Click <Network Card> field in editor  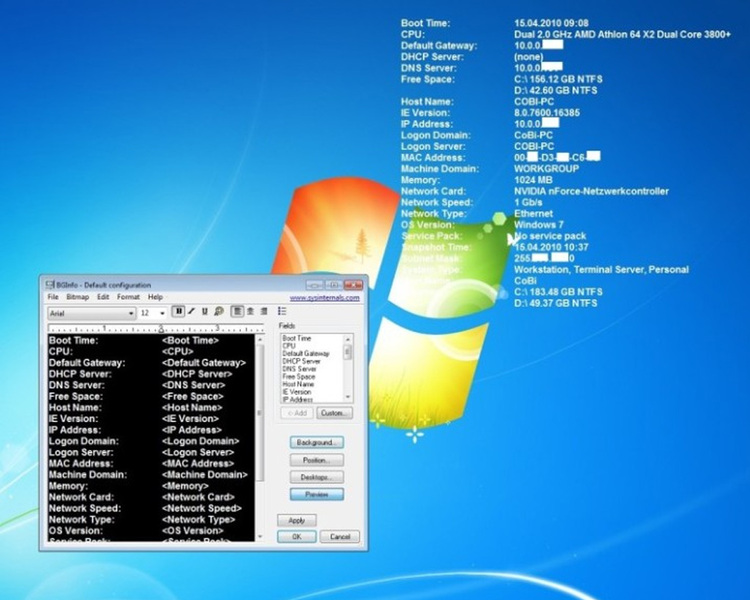coord(199,497)
